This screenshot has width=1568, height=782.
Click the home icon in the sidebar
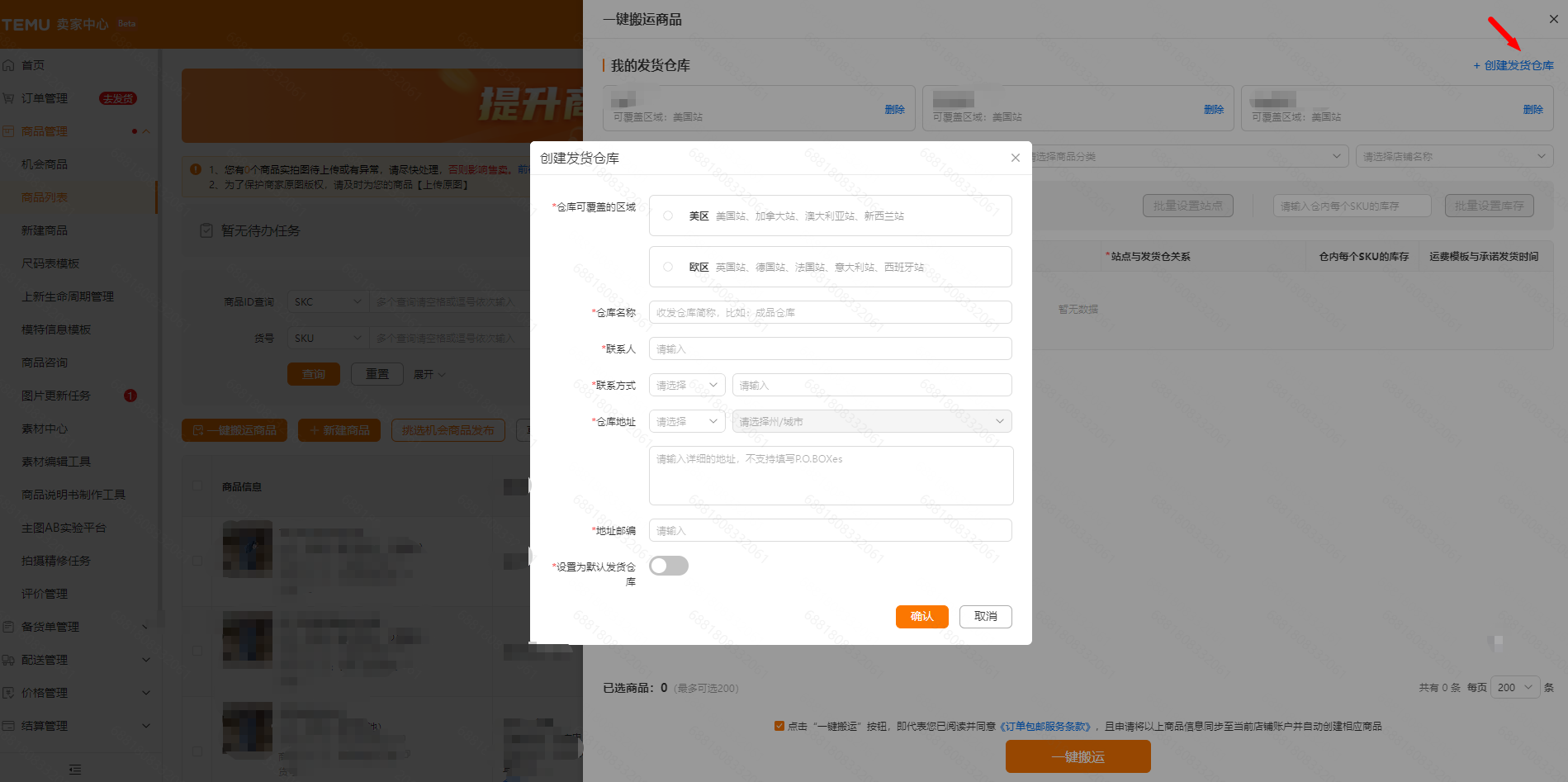(8, 65)
